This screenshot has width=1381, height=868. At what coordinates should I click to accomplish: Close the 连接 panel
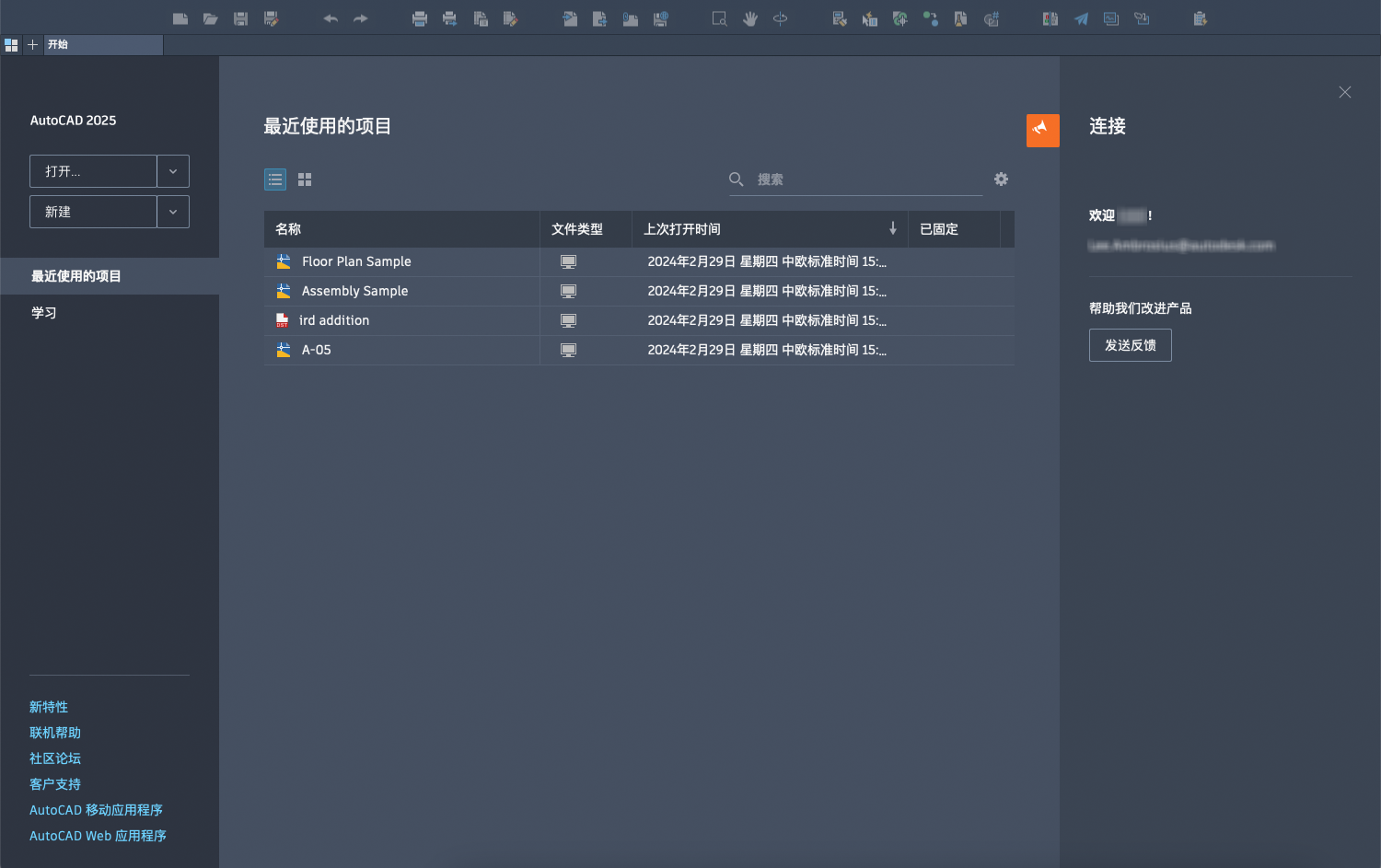pos(1345,92)
